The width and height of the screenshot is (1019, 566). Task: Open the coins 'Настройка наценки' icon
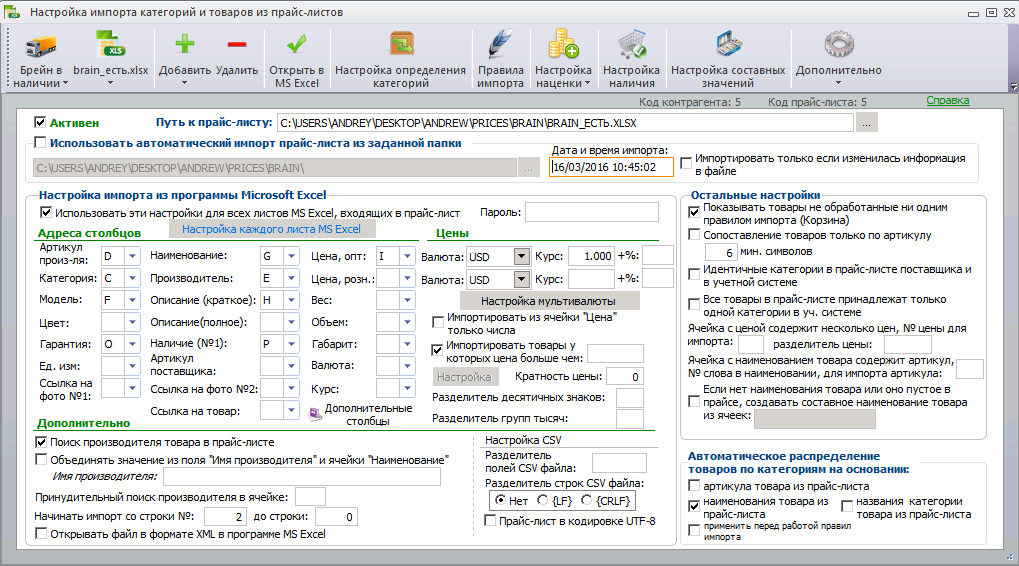tap(563, 44)
